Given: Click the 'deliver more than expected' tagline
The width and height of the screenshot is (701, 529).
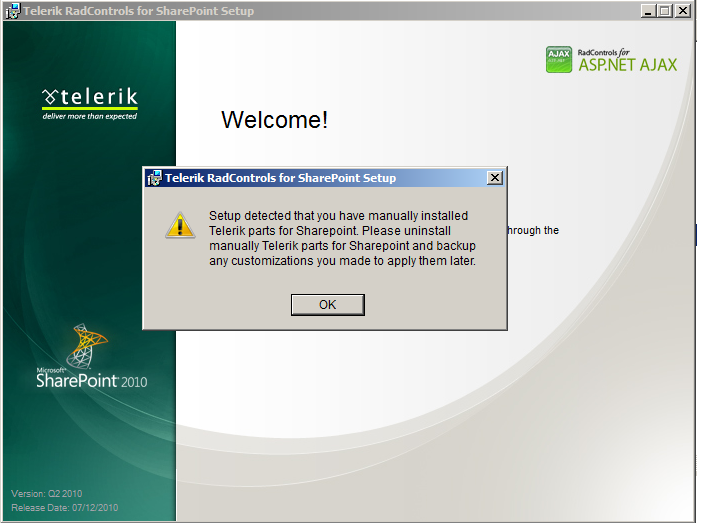Looking at the screenshot, I should tap(90, 116).
